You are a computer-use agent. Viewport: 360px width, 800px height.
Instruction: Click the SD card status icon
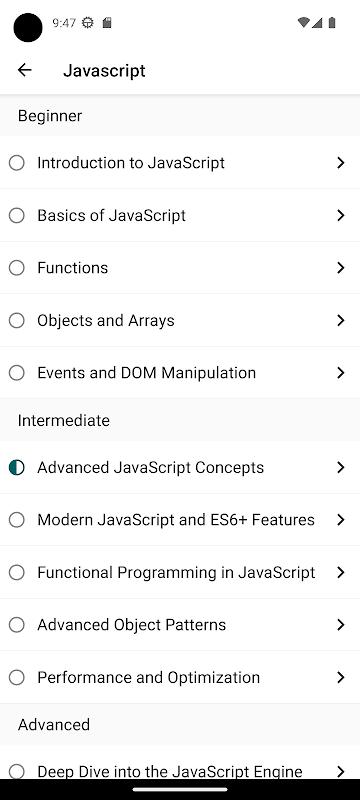107,22
